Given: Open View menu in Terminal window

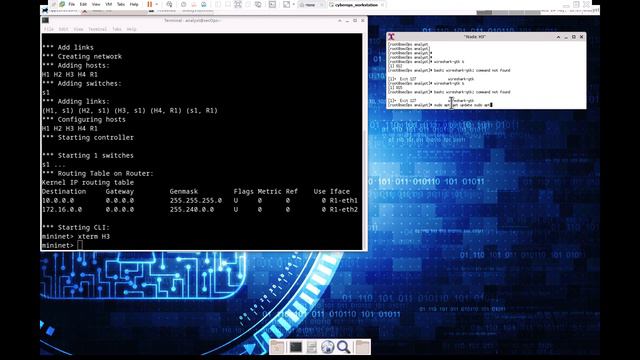Looking at the screenshot, I should pos(78,29).
